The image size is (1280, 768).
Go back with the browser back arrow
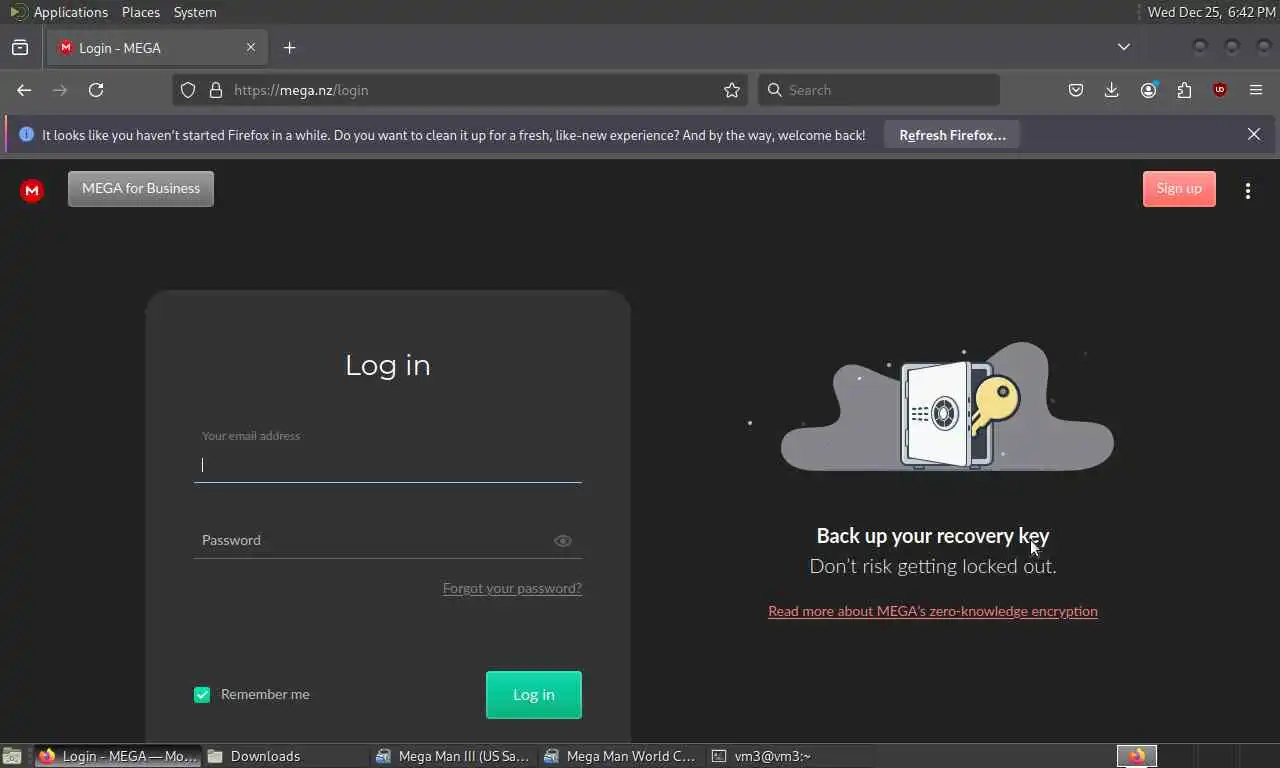(x=25, y=90)
